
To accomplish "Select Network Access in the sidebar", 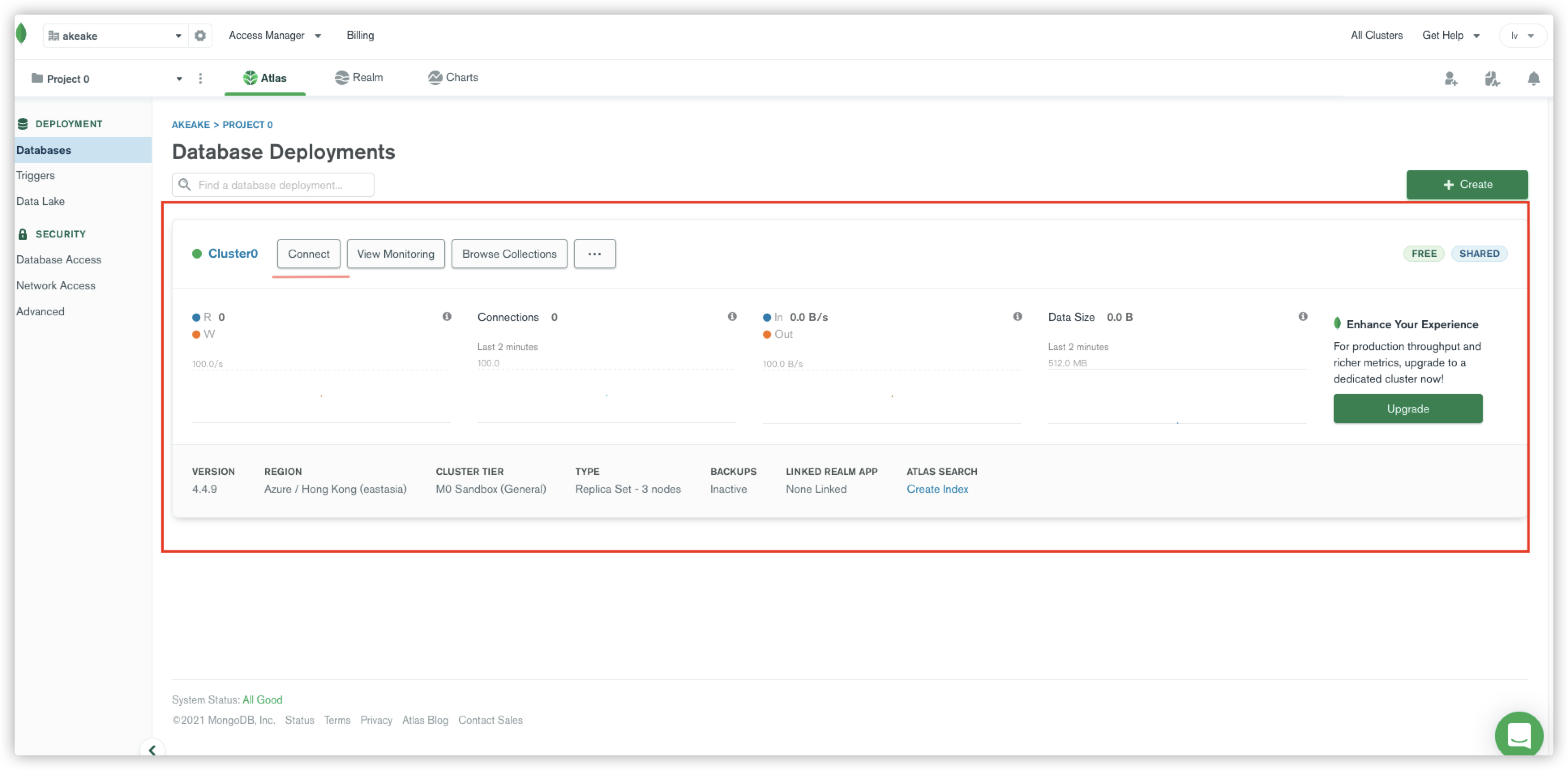I will [x=56, y=285].
